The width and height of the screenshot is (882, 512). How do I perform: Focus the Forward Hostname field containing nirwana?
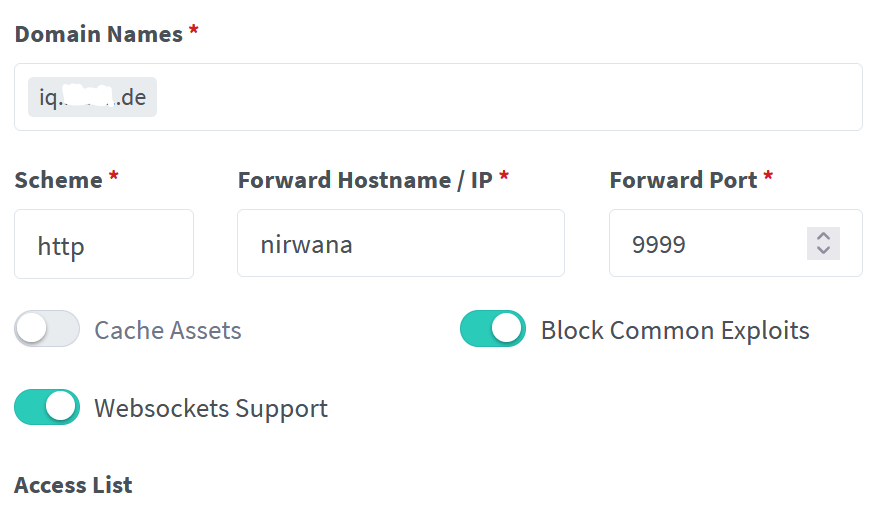pos(400,244)
